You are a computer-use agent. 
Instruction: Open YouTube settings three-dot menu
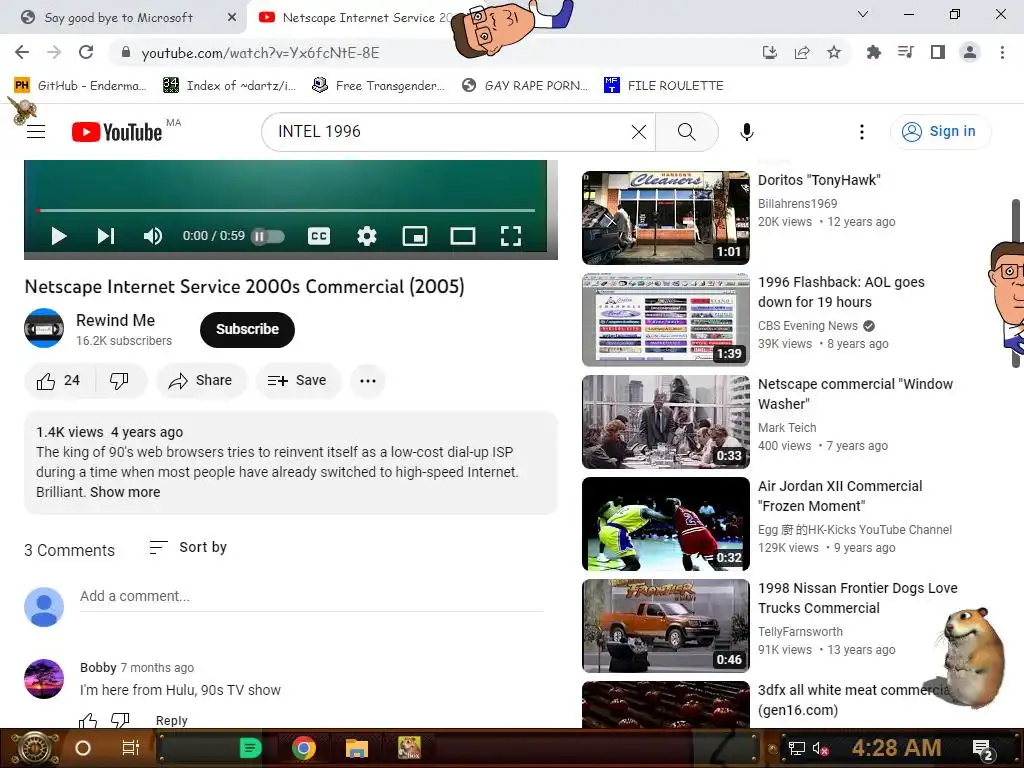coord(862,132)
